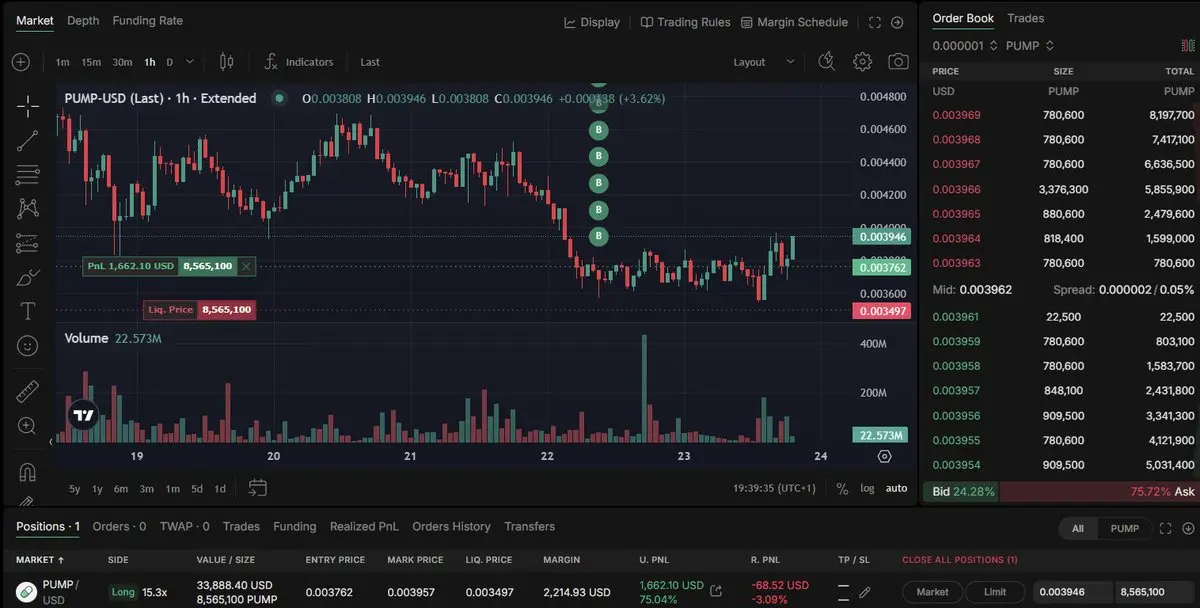Select the 15m timeframe
The image size is (1200, 608).
click(x=91, y=62)
